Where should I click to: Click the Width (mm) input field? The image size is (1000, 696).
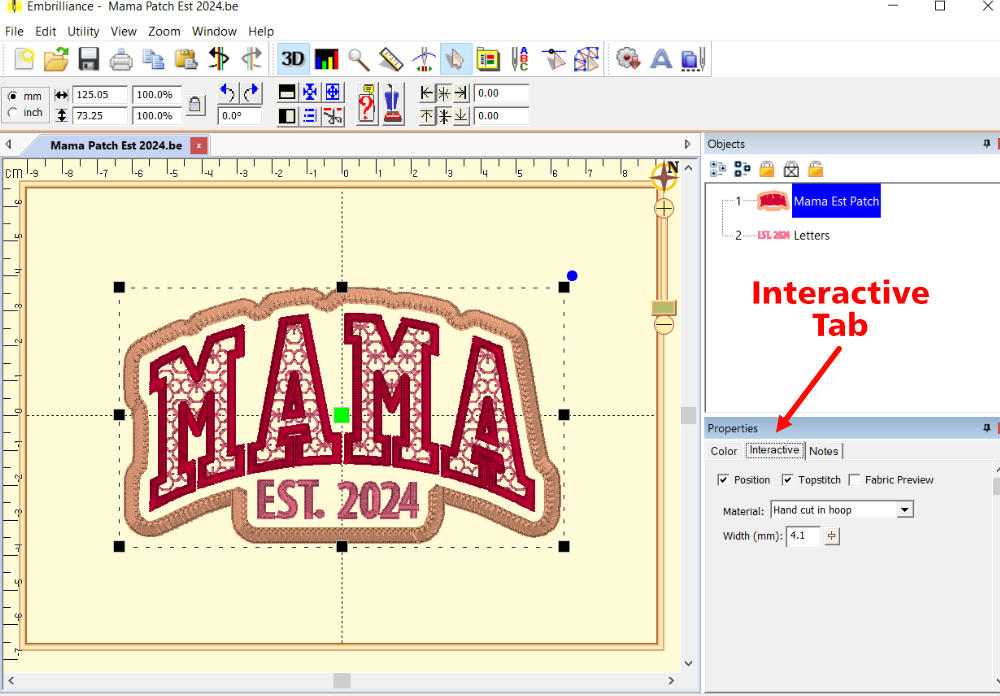pos(803,536)
